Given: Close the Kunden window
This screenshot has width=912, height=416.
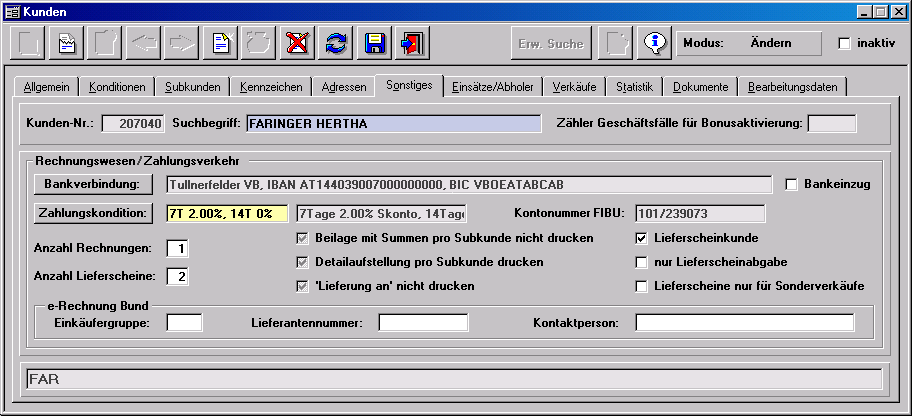Looking at the screenshot, I should click(x=897, y=11).
